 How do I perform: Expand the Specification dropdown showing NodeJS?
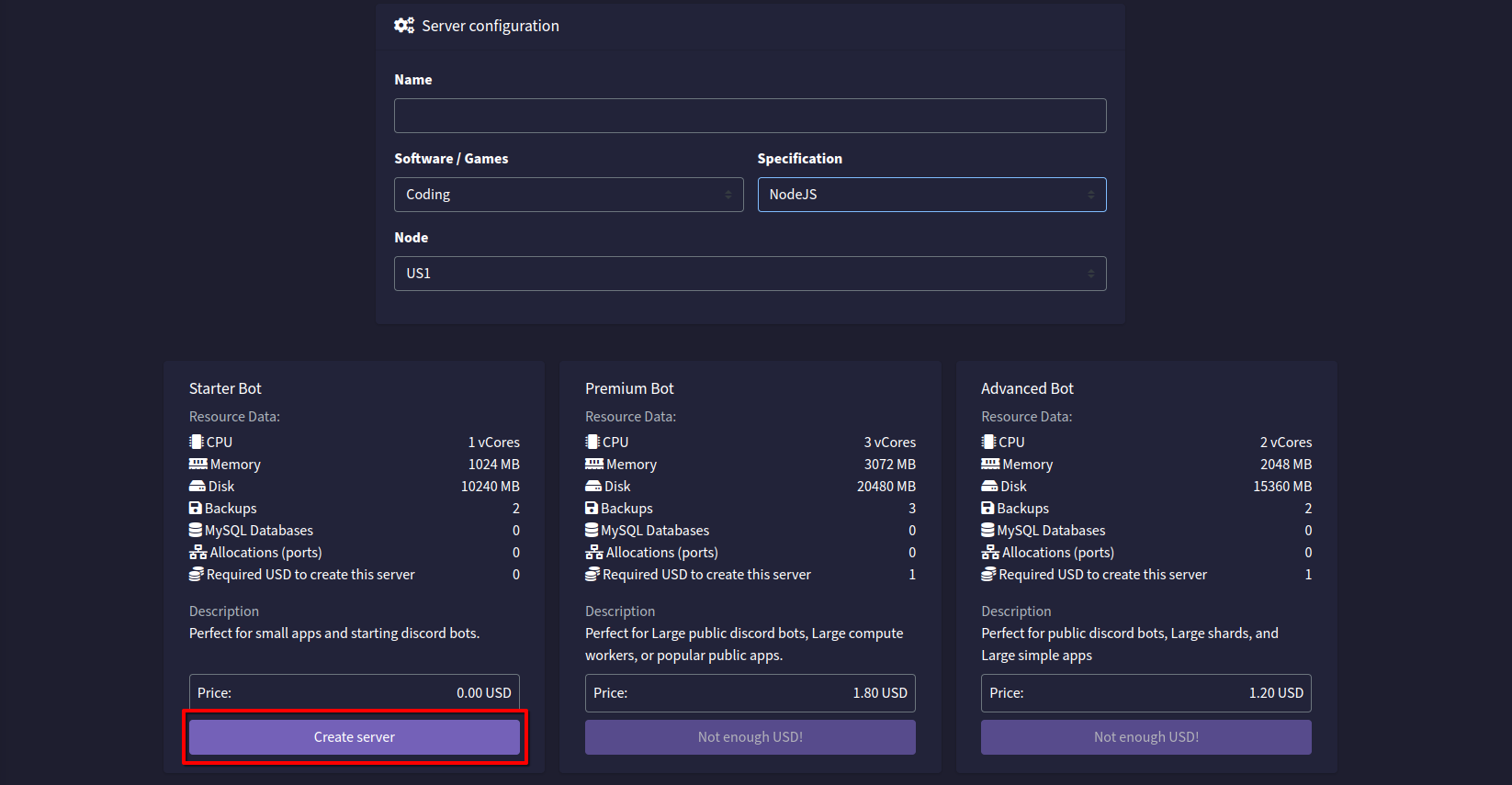click(x=931, y=195)
